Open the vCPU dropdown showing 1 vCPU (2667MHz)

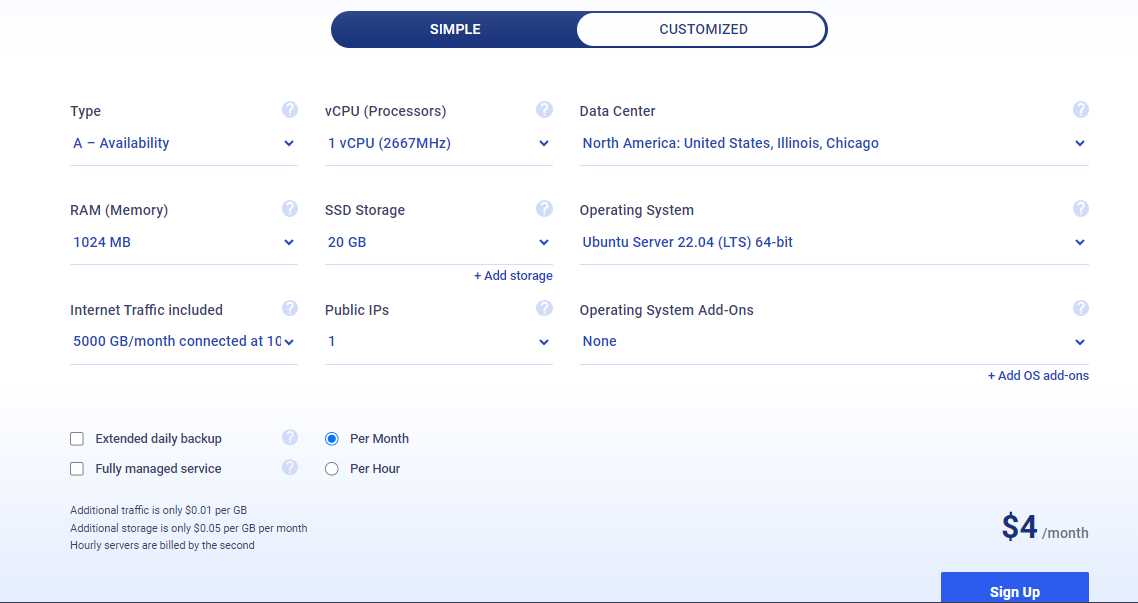(x=438, y=144)
